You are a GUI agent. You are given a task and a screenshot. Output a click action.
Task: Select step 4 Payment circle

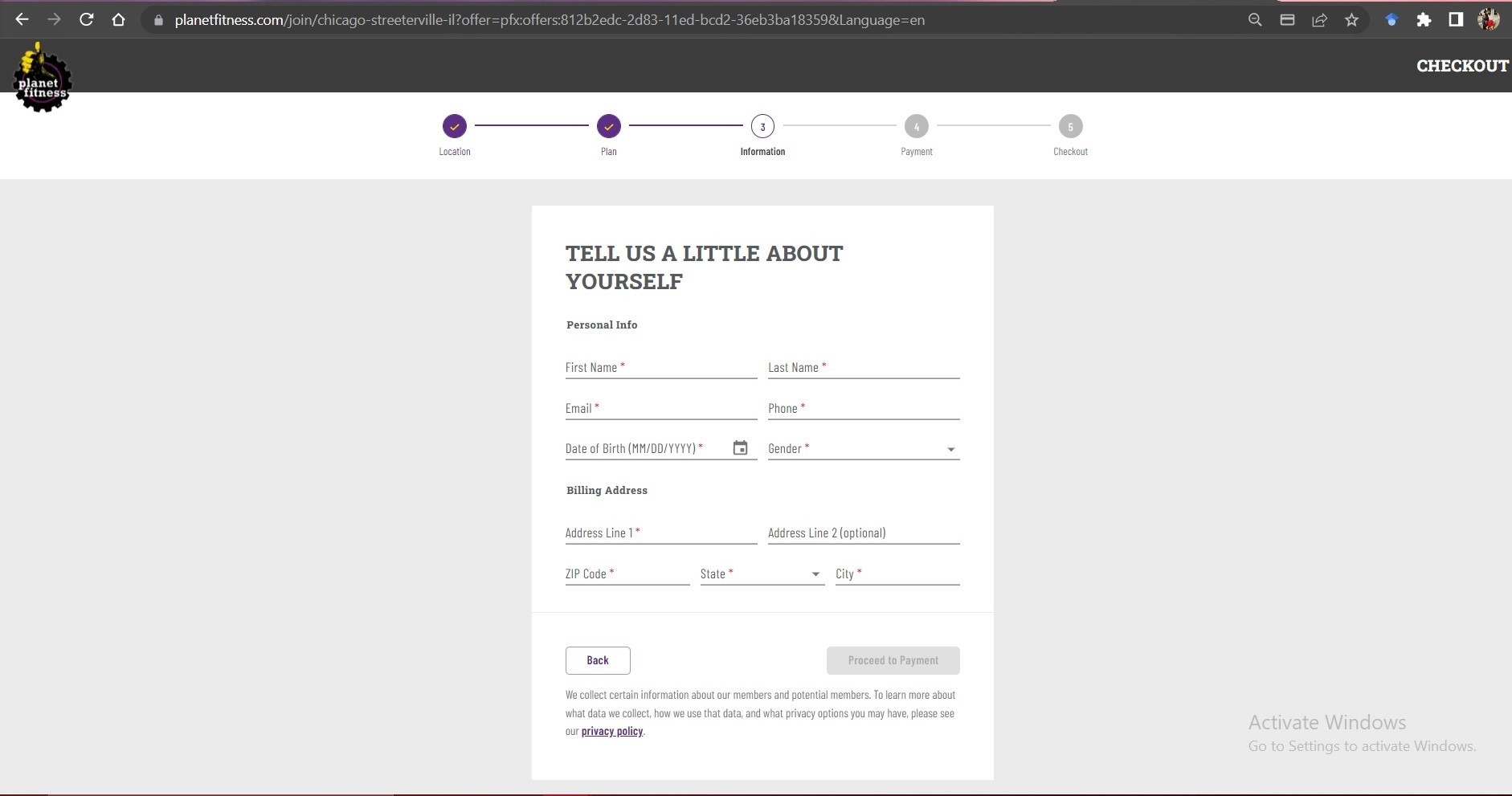[x=917, y=126]
